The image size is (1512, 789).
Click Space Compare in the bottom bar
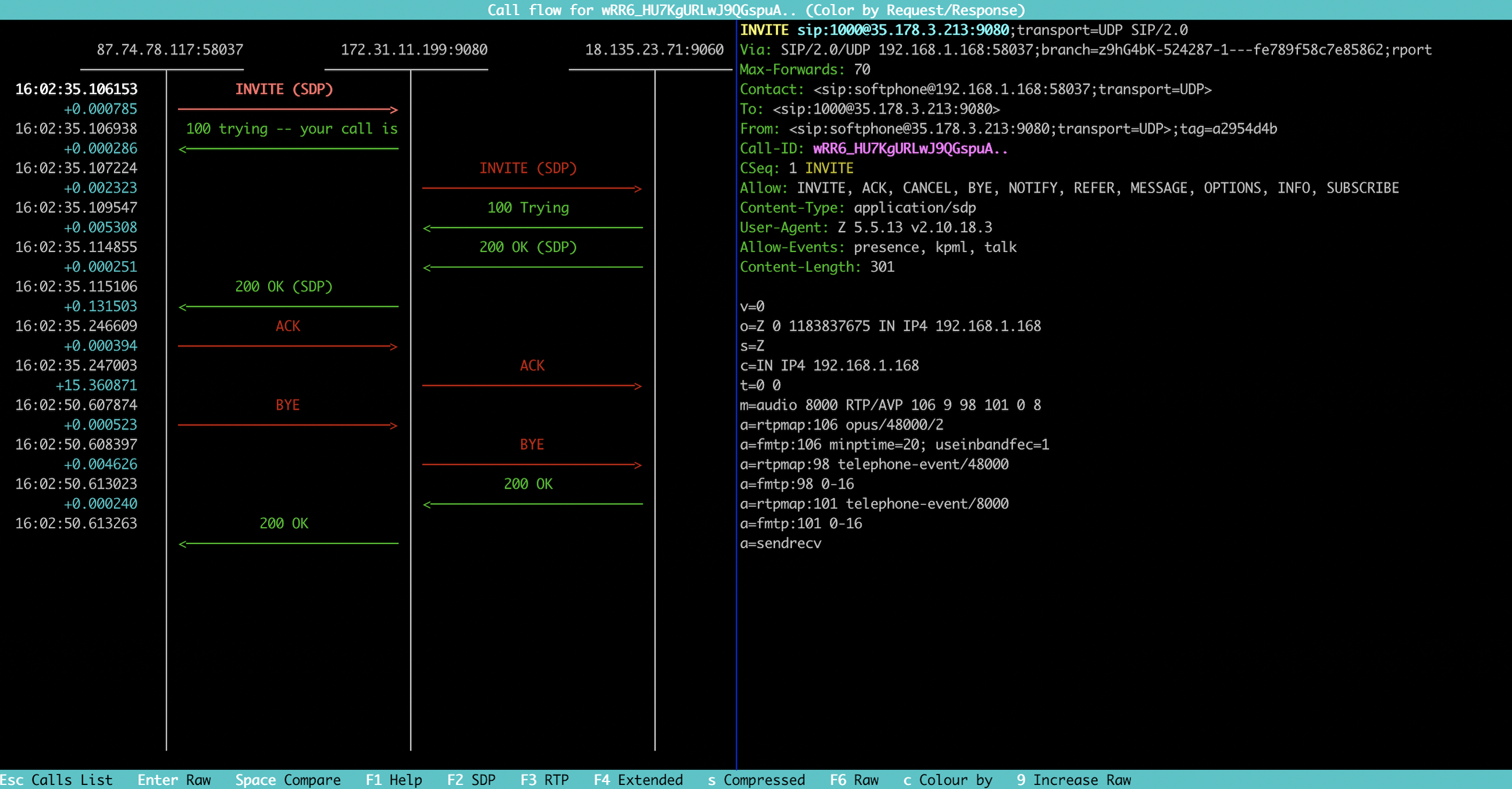288,780
